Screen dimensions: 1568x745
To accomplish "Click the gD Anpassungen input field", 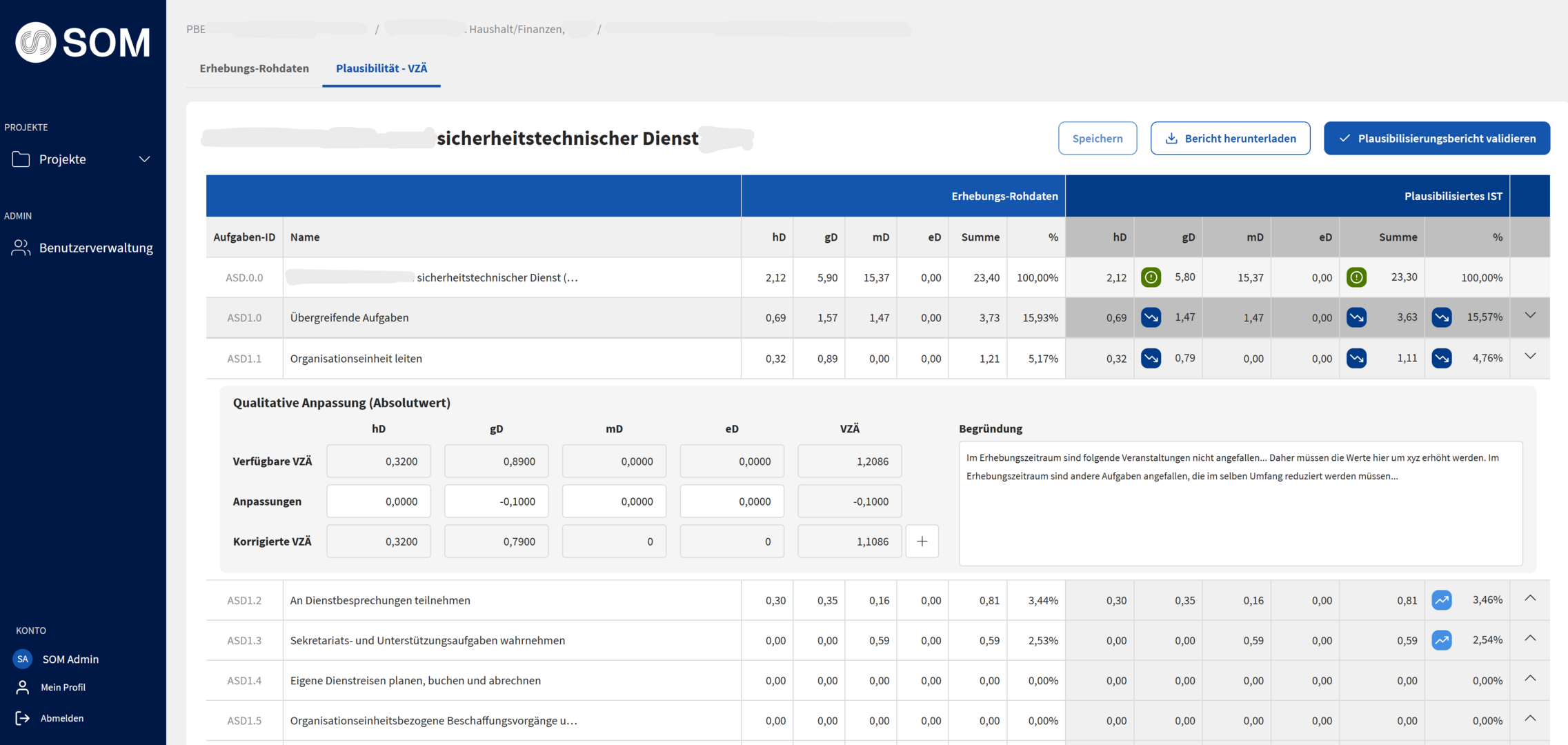I will [496, 501].
